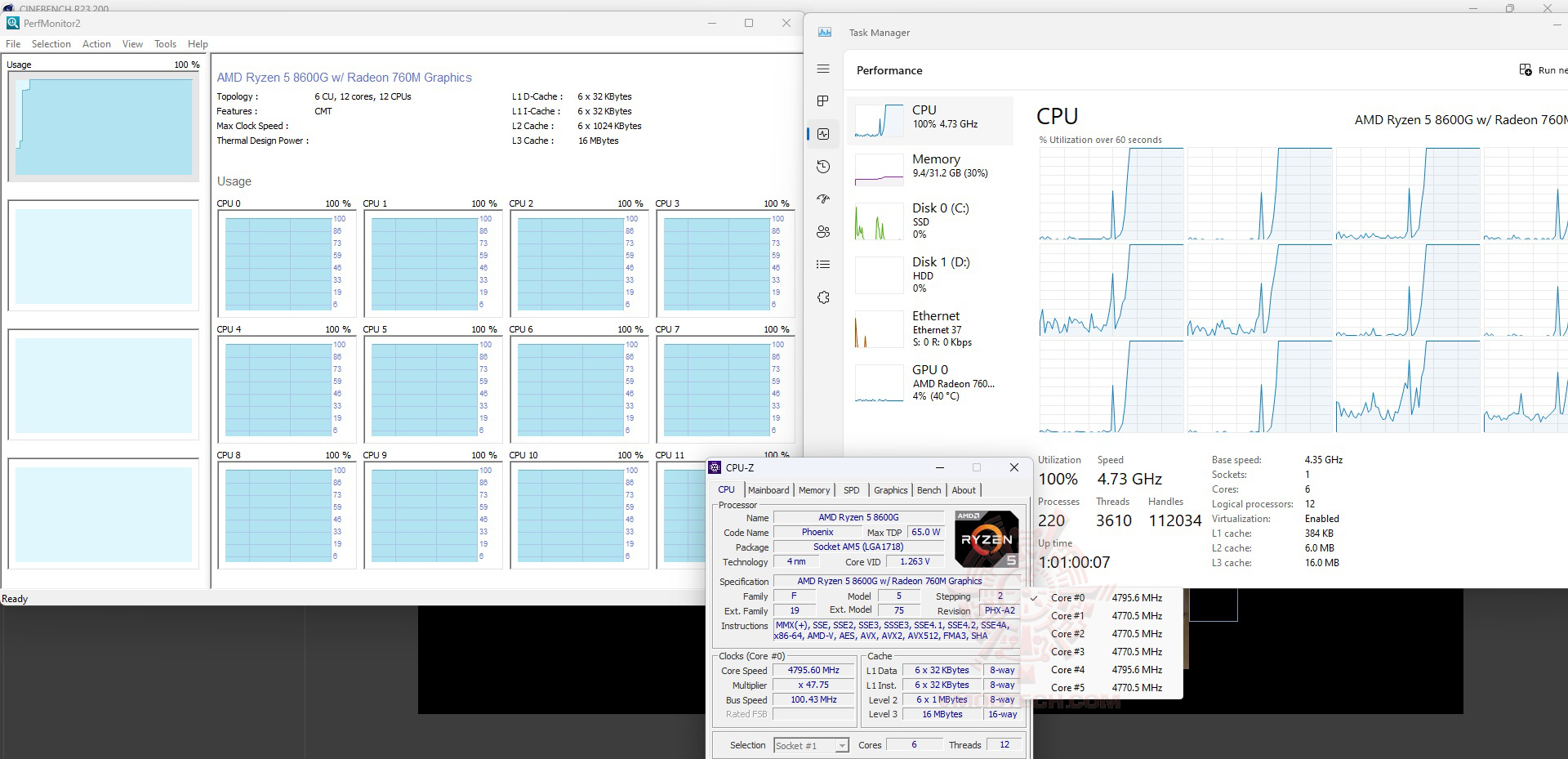Click the PerfMonitor2 title bar app icon

[x=12, y=23]
